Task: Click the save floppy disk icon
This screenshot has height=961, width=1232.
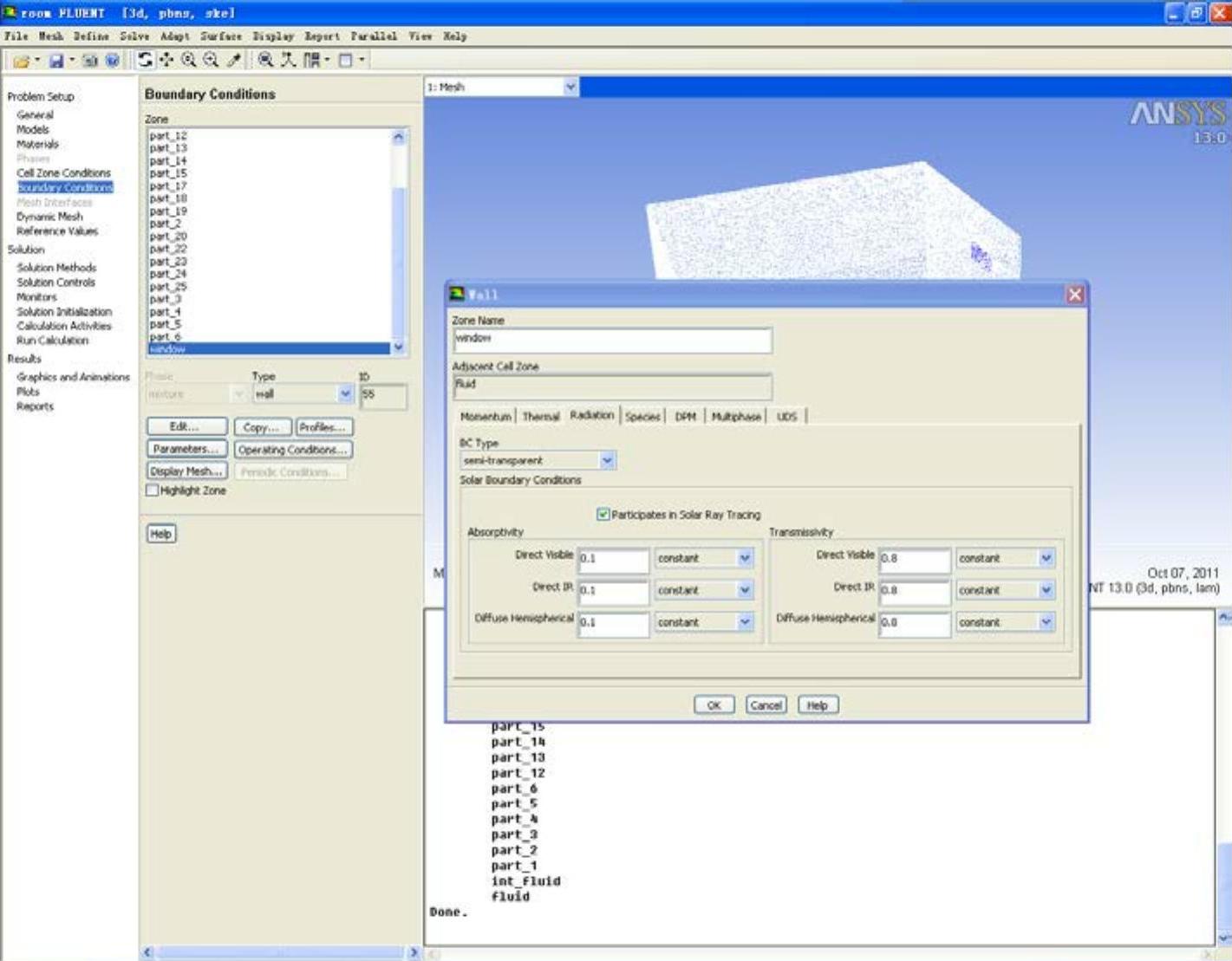Action: pyautogui.click(x=56, y=61)
